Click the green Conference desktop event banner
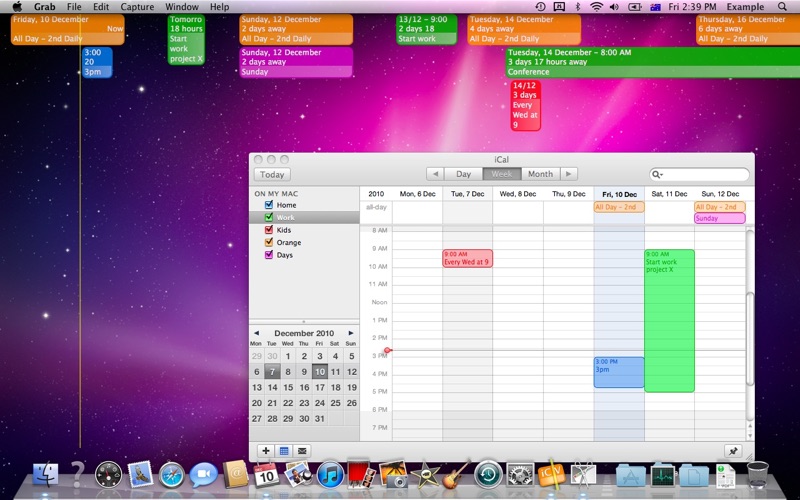Image resolution: width=800 pixels, height=500 pixels. (x=653, y=62)
